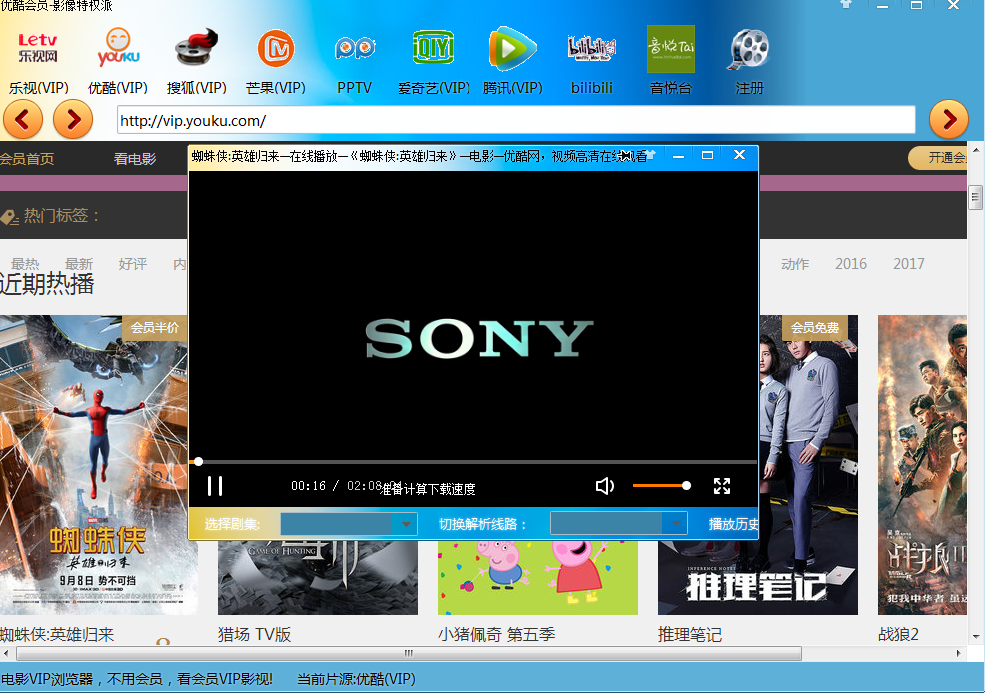The image size is (985, 693).
Task: Filter by the 2016 tag
Action: [851, 264]
